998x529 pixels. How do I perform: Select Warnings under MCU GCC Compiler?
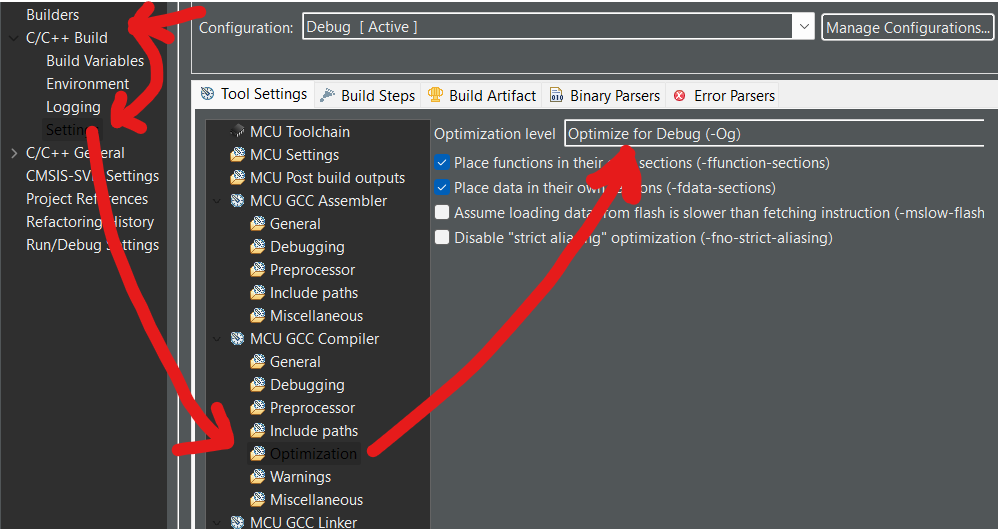point(300,477)
